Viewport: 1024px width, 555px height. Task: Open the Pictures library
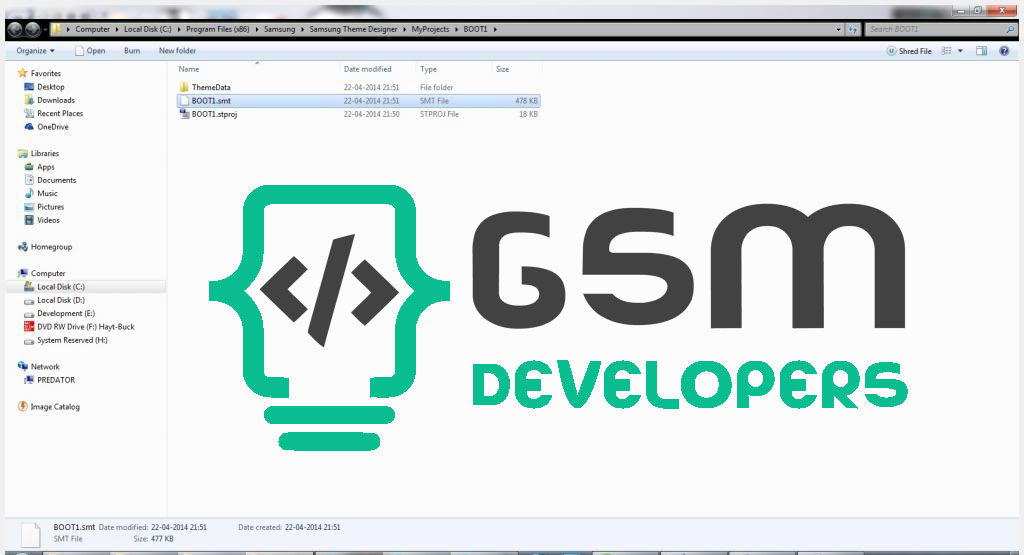pyautogui.click(x=50, y=207)
